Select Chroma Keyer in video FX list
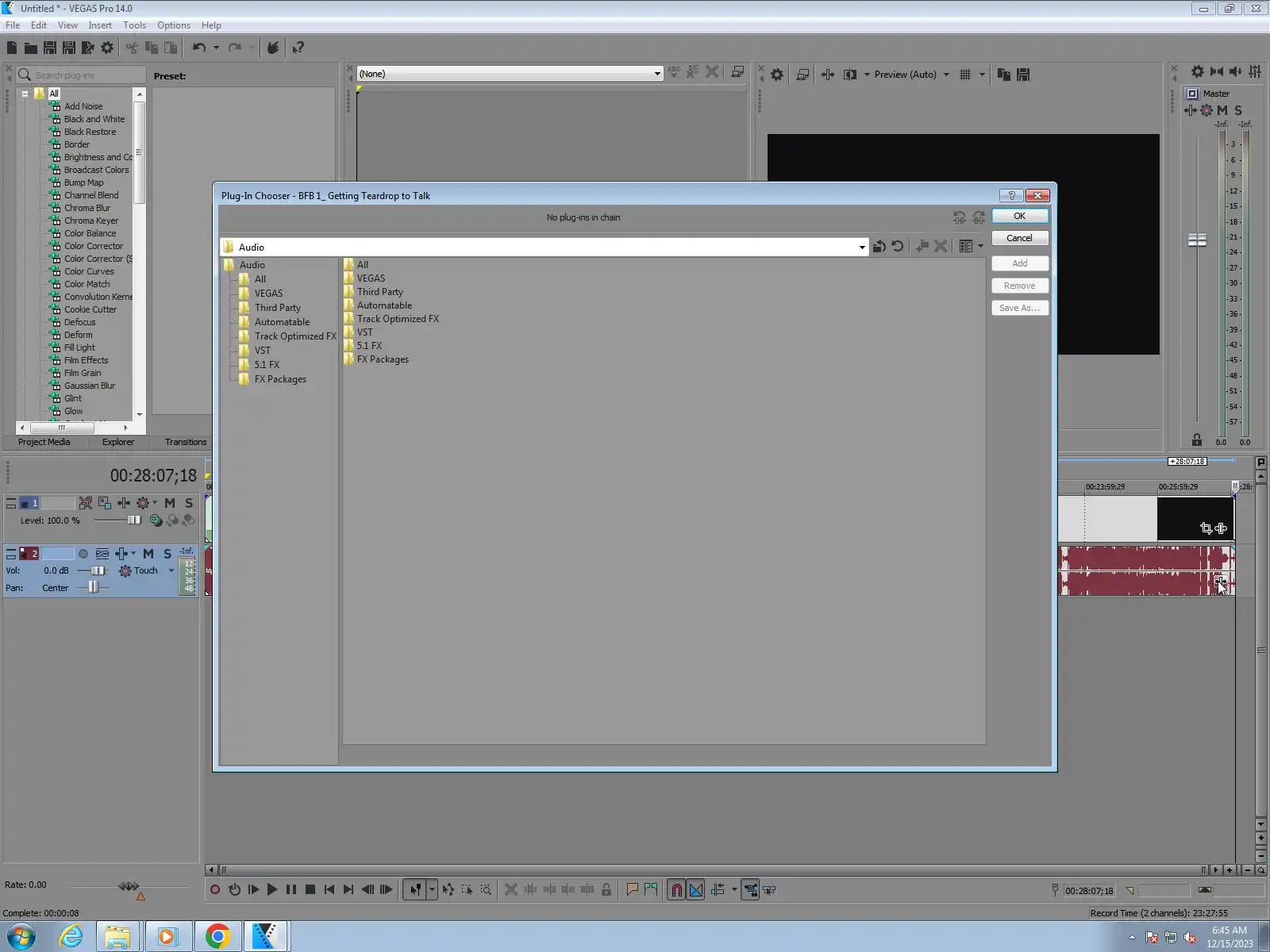1270x952 pixels. click(91, 221)
